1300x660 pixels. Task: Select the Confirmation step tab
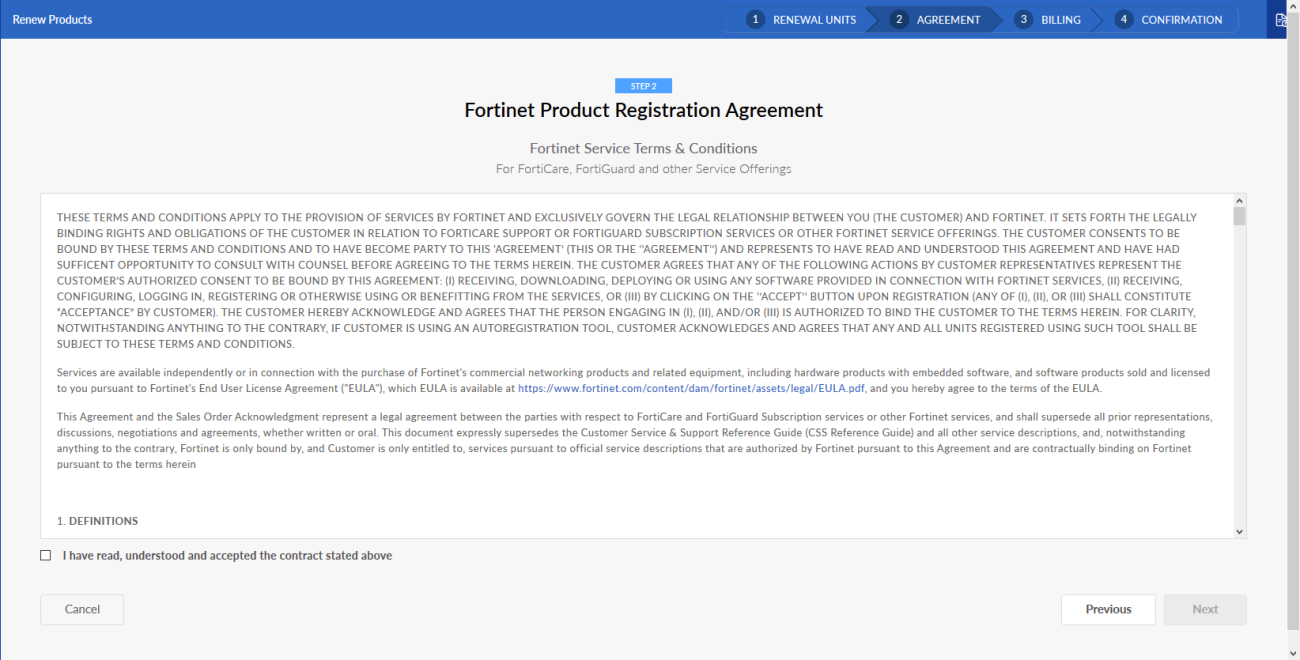(x=1169, y=20)
